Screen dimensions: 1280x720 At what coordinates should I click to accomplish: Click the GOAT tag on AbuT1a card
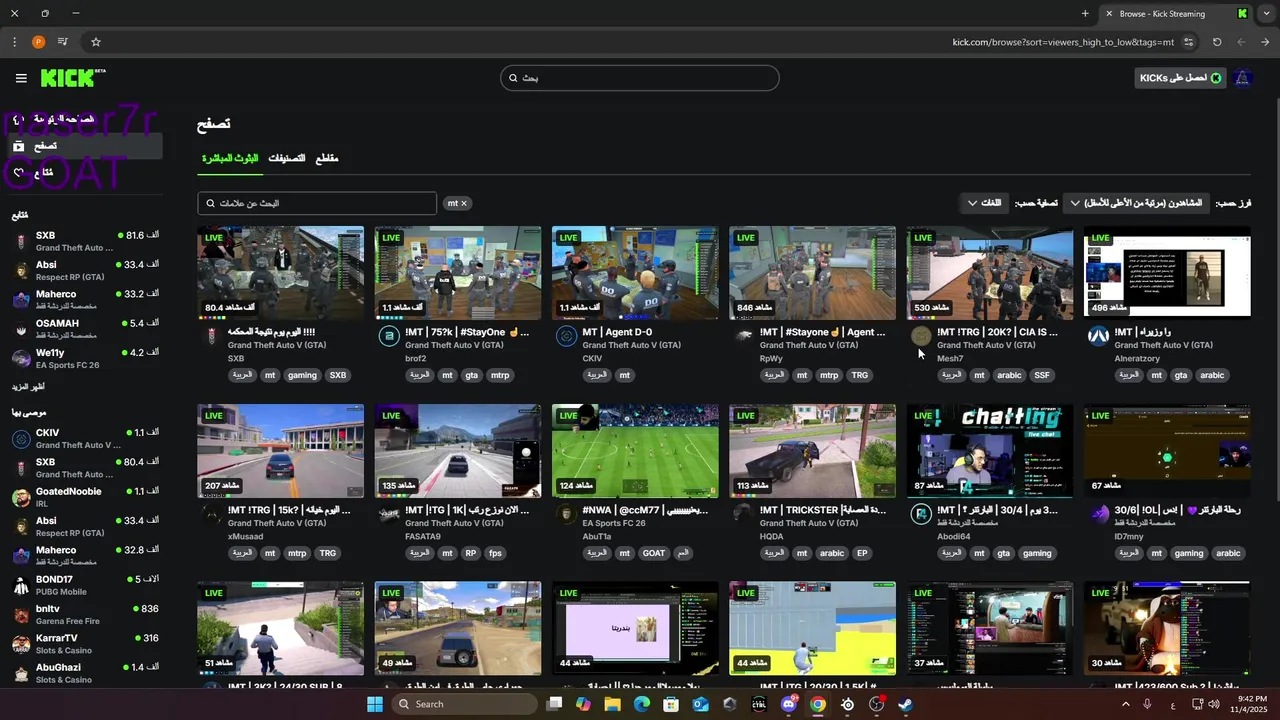pos(654,553)
